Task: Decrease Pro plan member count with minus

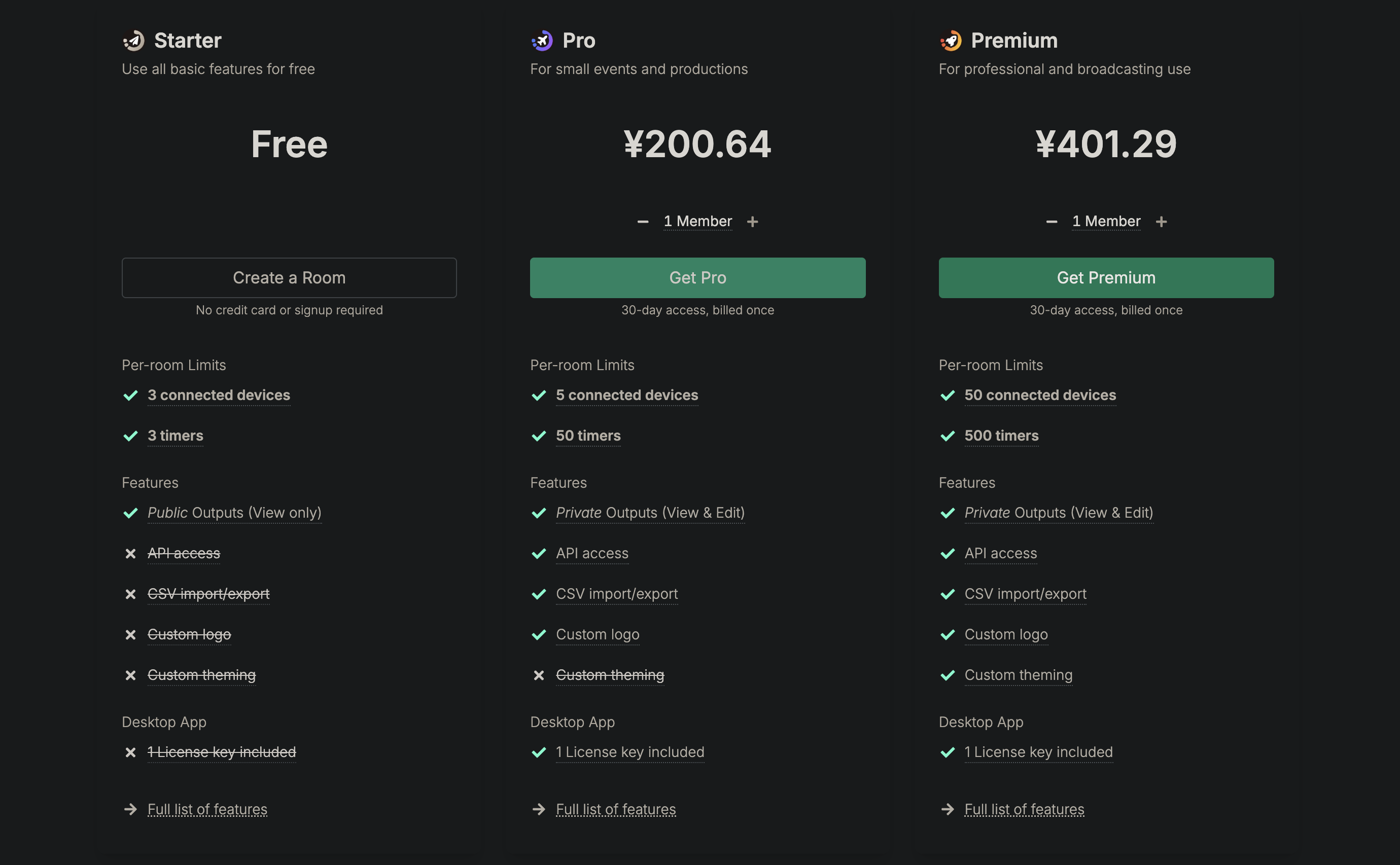Action: coord(643,222)
